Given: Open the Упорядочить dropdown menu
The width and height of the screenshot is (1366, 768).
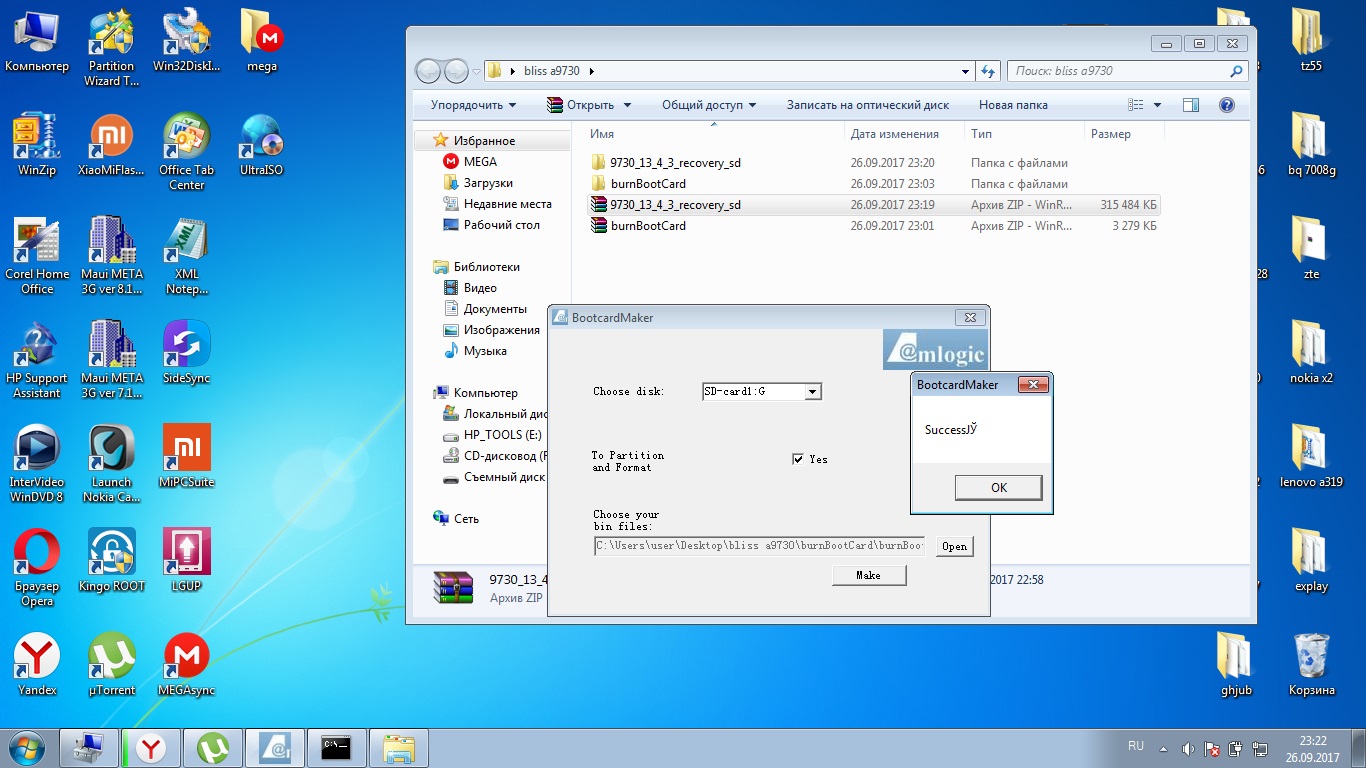Looking at the screenshot, I should tap(473, 105).
